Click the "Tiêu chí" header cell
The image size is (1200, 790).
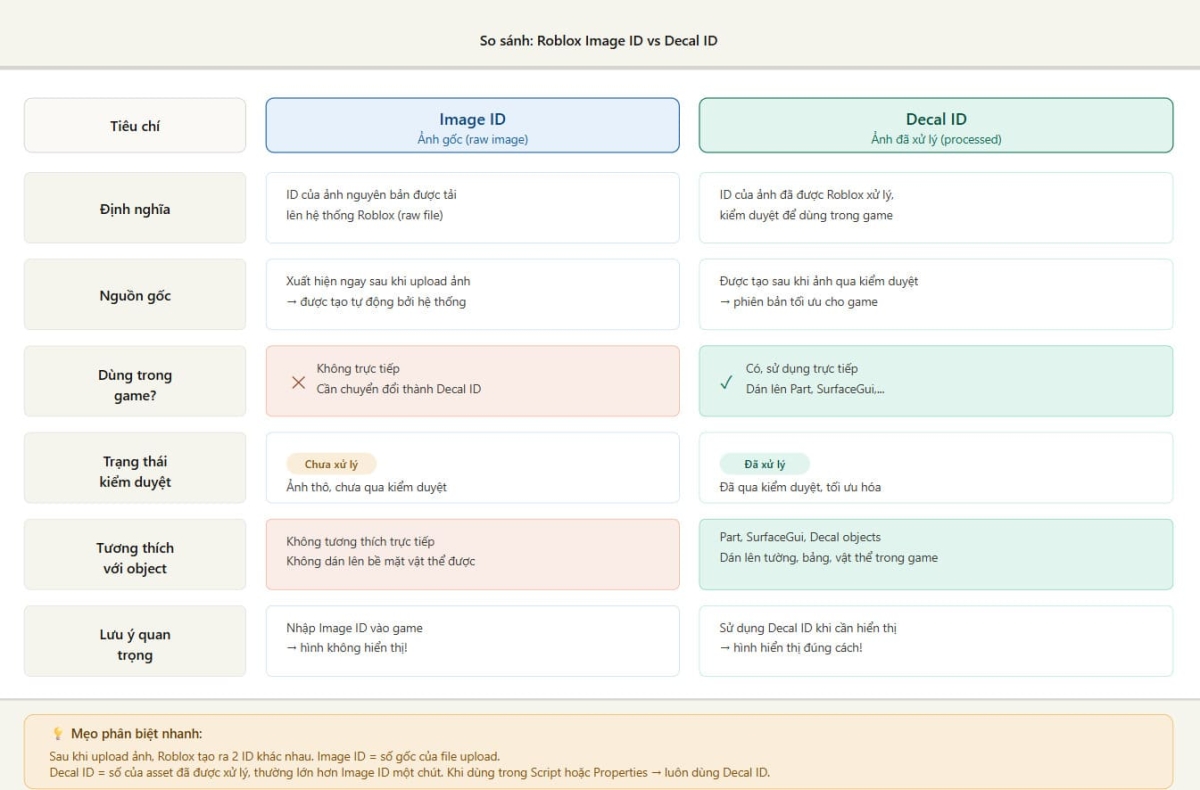(135, 126)
